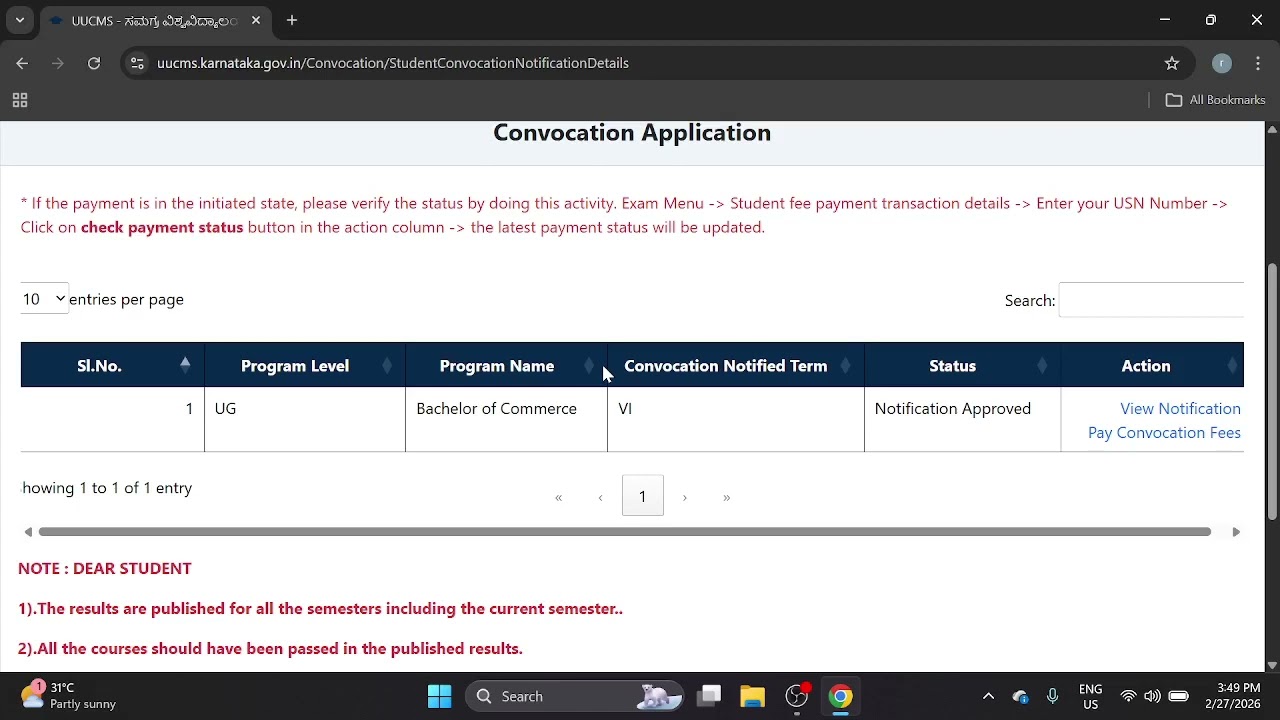1280x720 pixels.
Task: Open weather widget 31°C Partly sunny
Action: [x=68, y=696]
